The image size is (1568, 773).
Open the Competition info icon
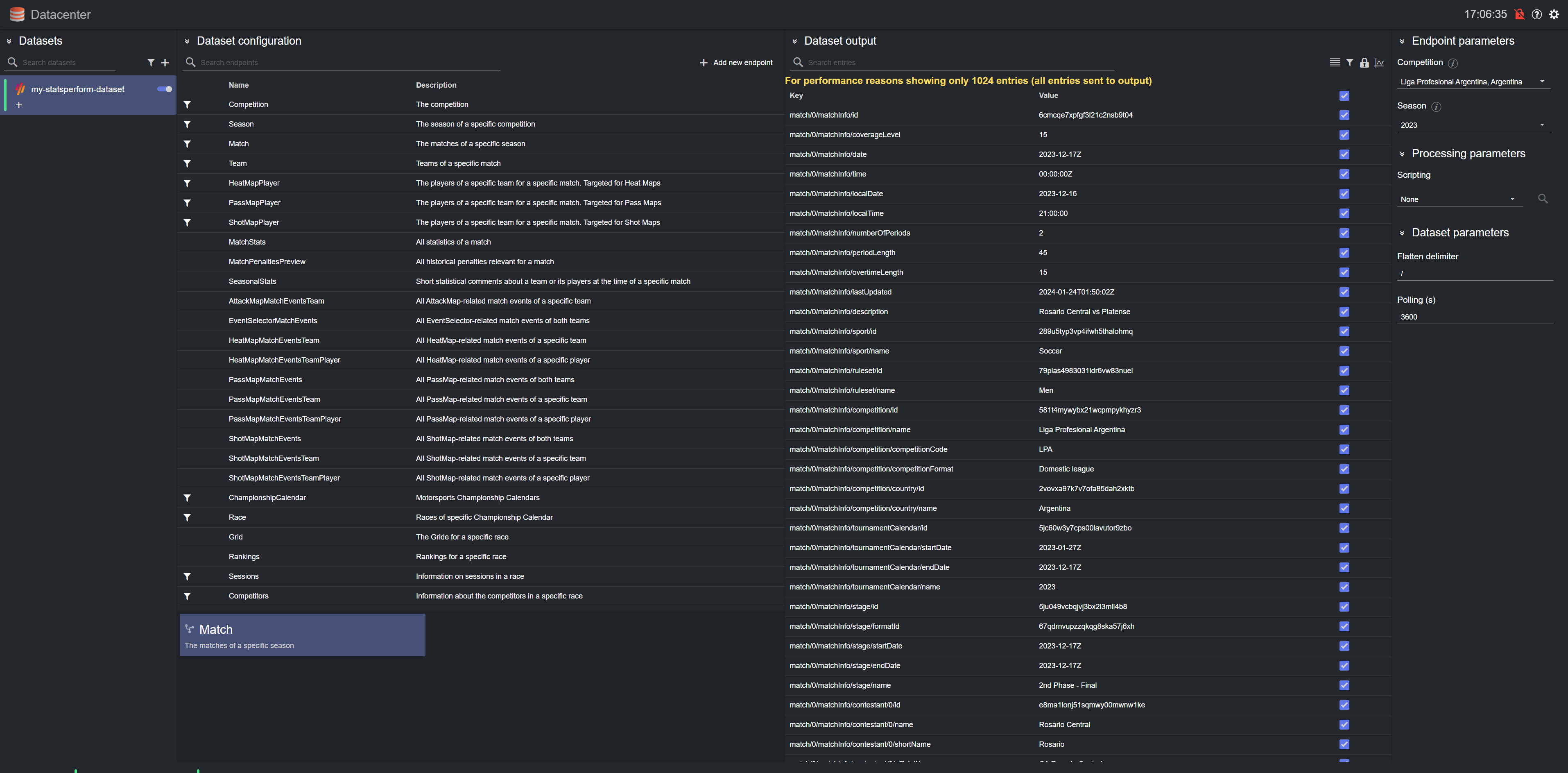click(1453, 63)
